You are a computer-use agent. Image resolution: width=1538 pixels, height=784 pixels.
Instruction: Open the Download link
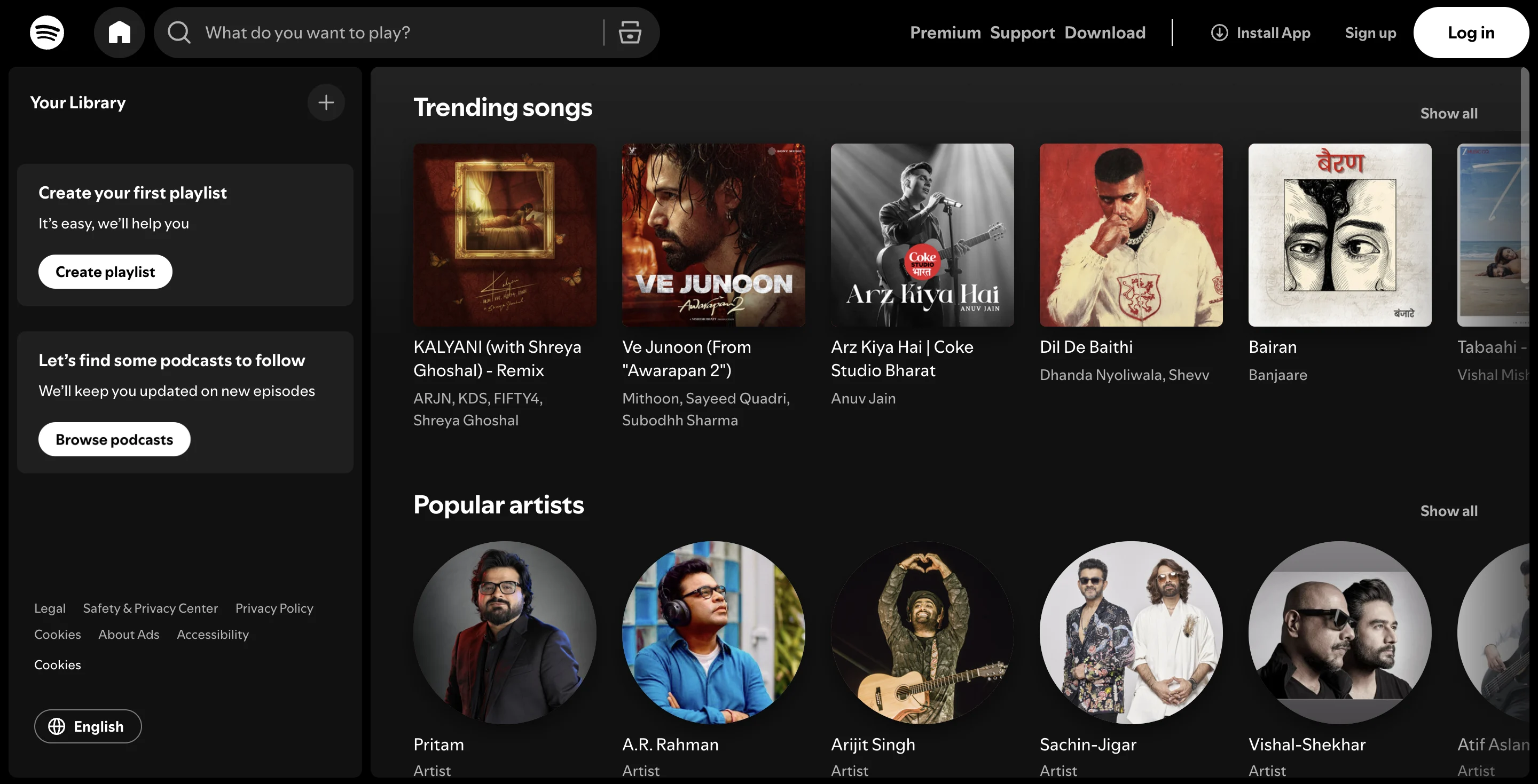coord(1104,32)
